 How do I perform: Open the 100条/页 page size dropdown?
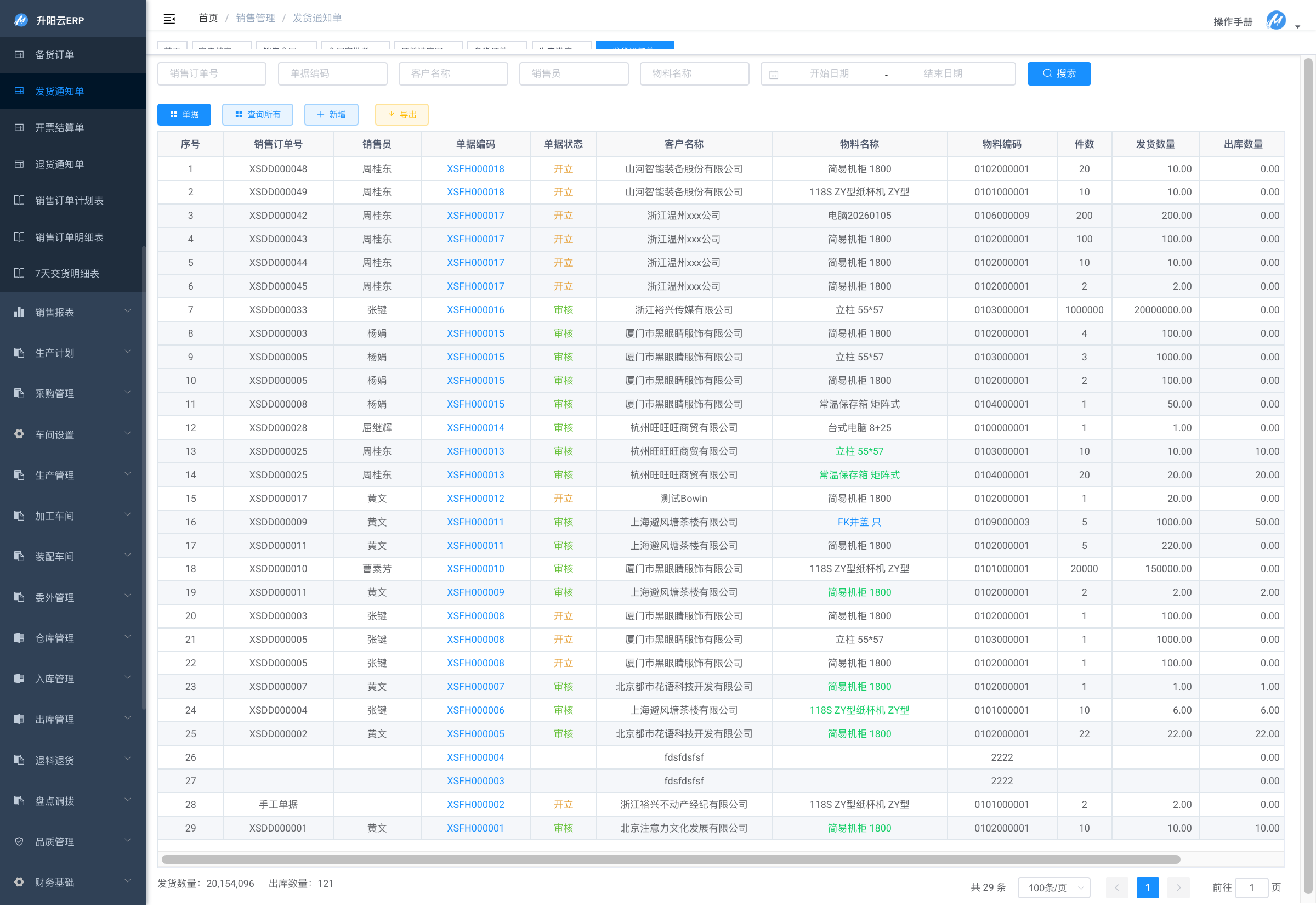(1053, 887)
